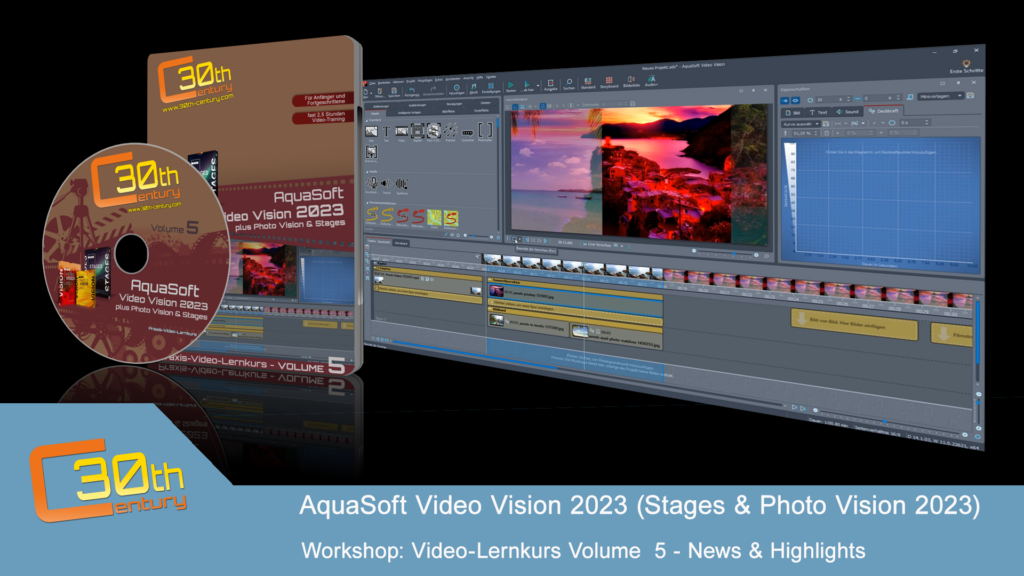This screenshot has height=576, width=1024.
Task: Select the Karte map tile object
Action: tap(434, 217)
